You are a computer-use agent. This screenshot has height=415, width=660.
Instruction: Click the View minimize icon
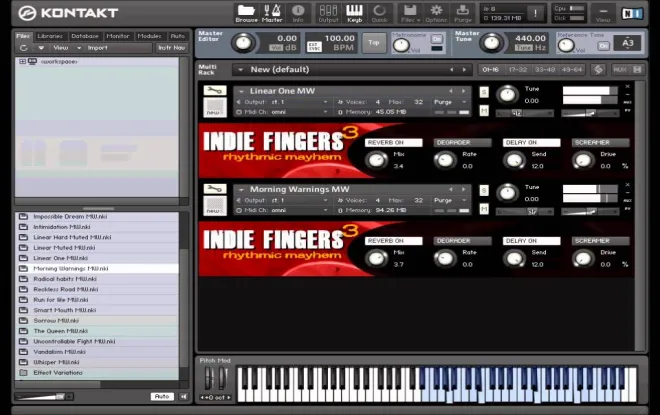tap(603, 13)
